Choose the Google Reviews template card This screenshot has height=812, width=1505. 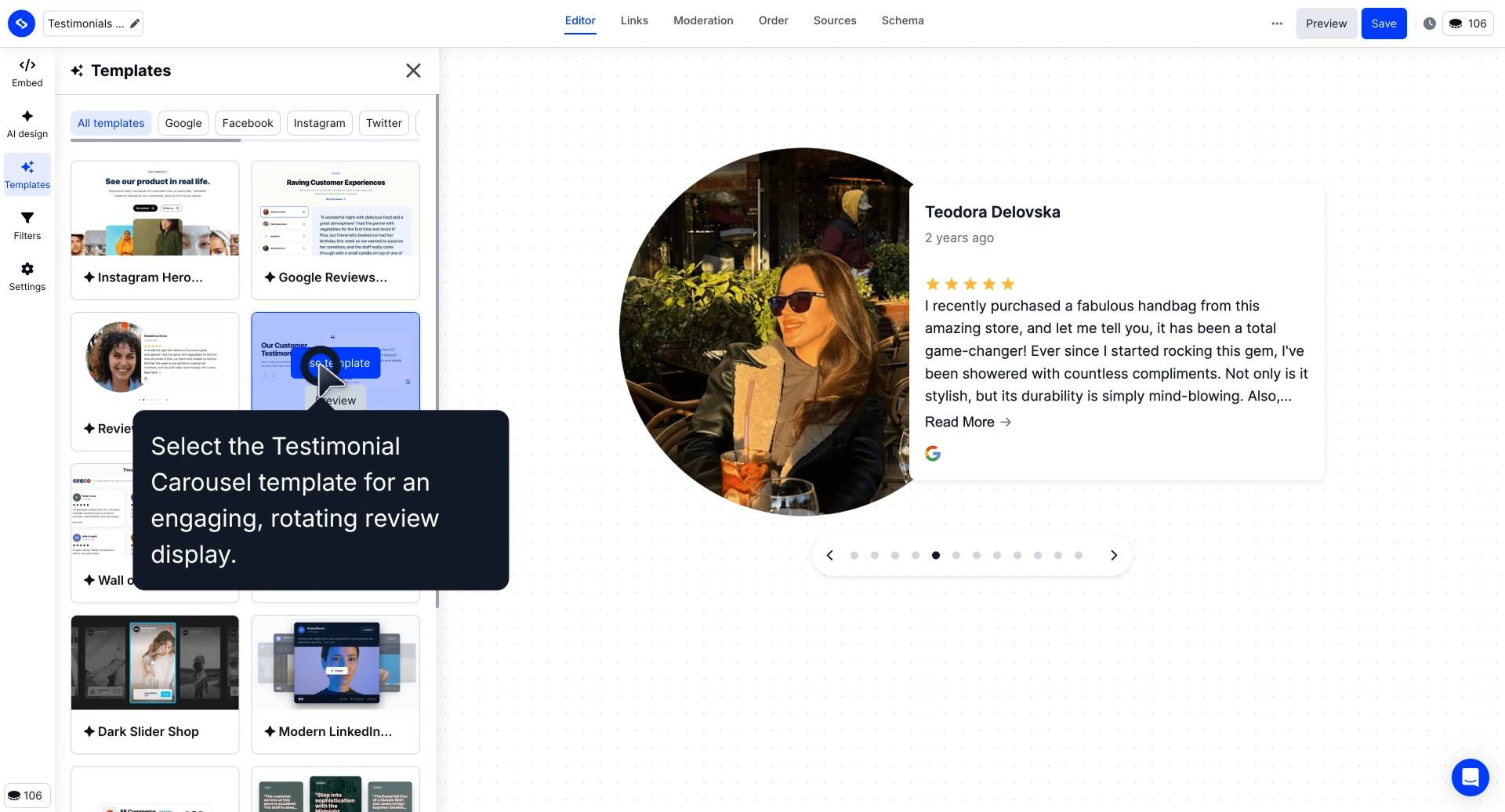(335, 230)
